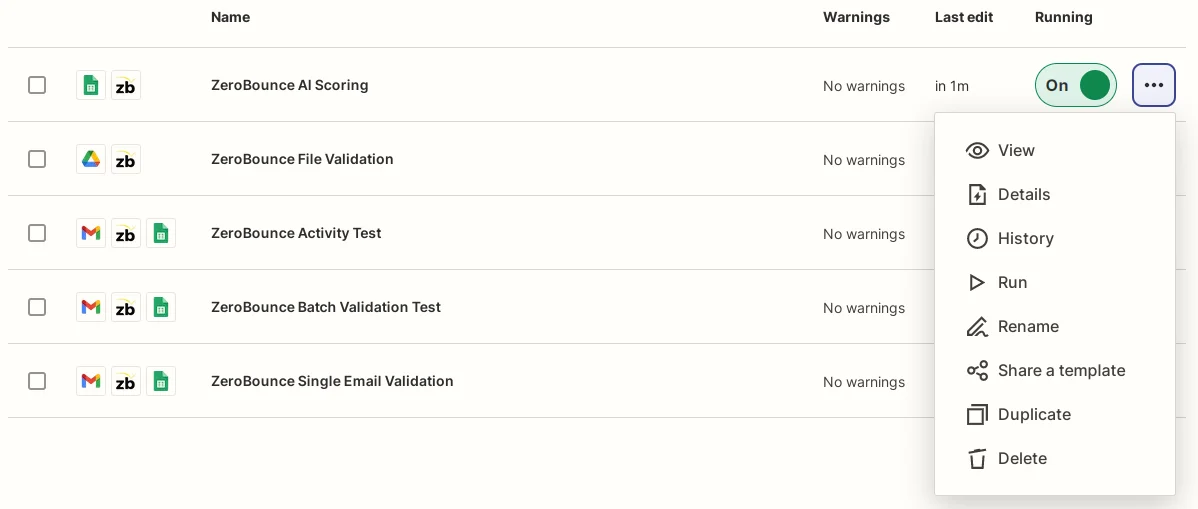Click the ZeroBounce icon on Batch Validation Test row
Image resolution: width=1198 pixels, height=509 pixels.
(x=126, y=308)
